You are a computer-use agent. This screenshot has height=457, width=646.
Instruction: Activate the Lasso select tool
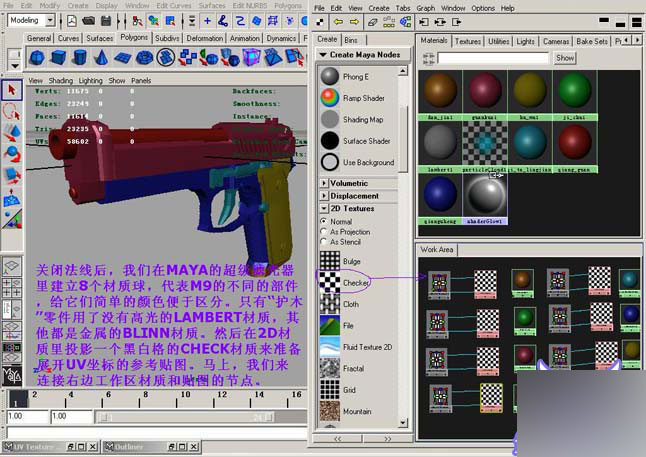(12, 112)
